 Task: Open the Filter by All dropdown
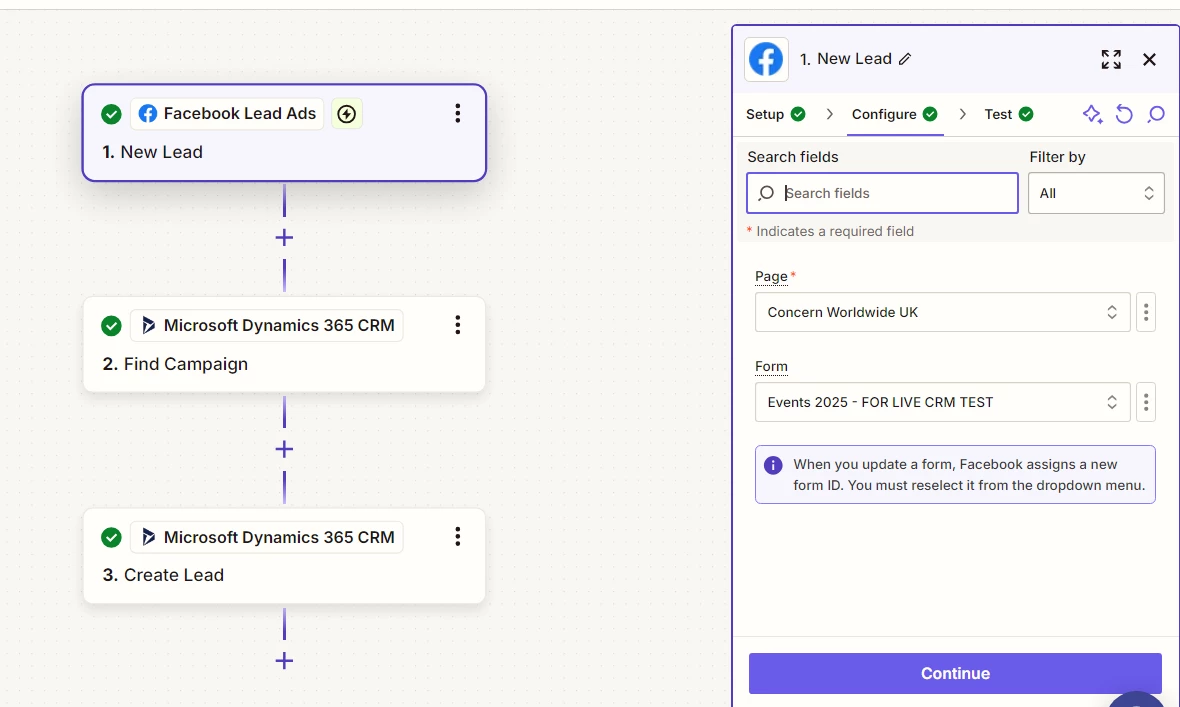(1096, 194)
